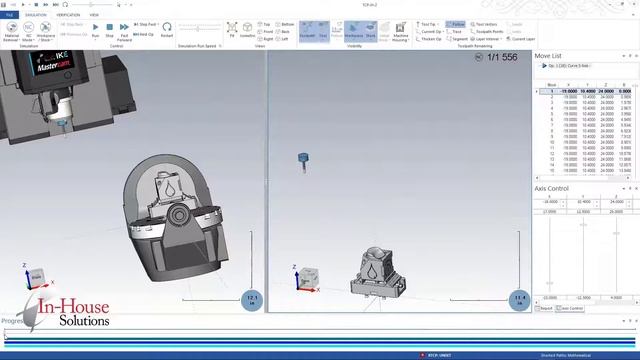Toggle the Segment toolpath option

click(x=457, y=39)
